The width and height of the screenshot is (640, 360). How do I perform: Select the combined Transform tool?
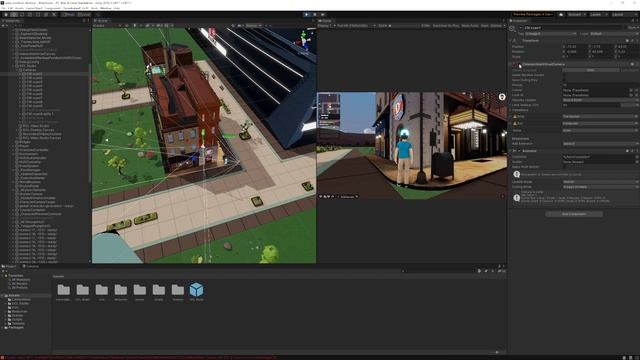point(46,14)
